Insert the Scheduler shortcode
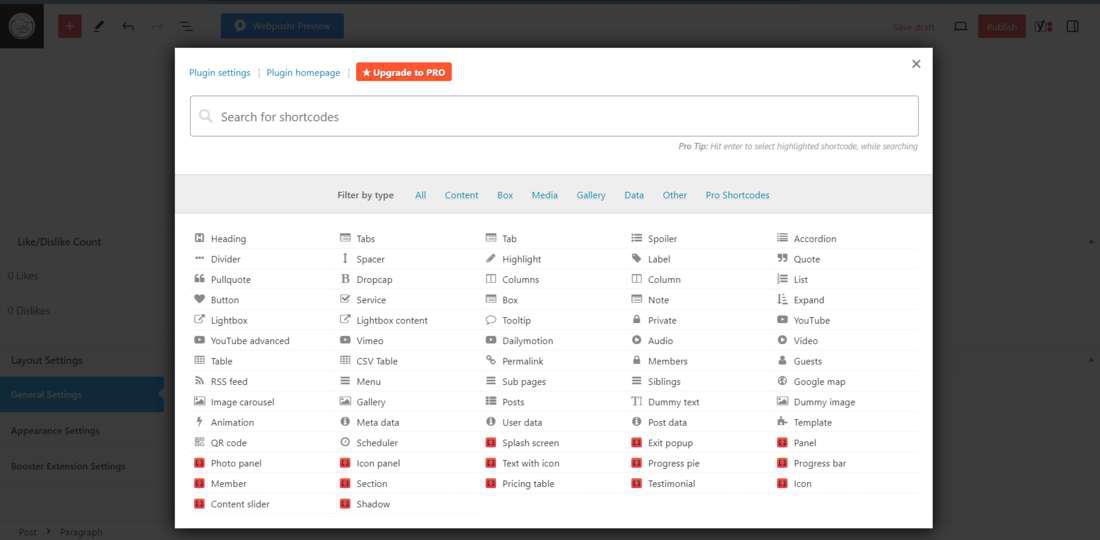Image resolution: width=1100 pixels, height=540 pixels. (x=369, y=442)
